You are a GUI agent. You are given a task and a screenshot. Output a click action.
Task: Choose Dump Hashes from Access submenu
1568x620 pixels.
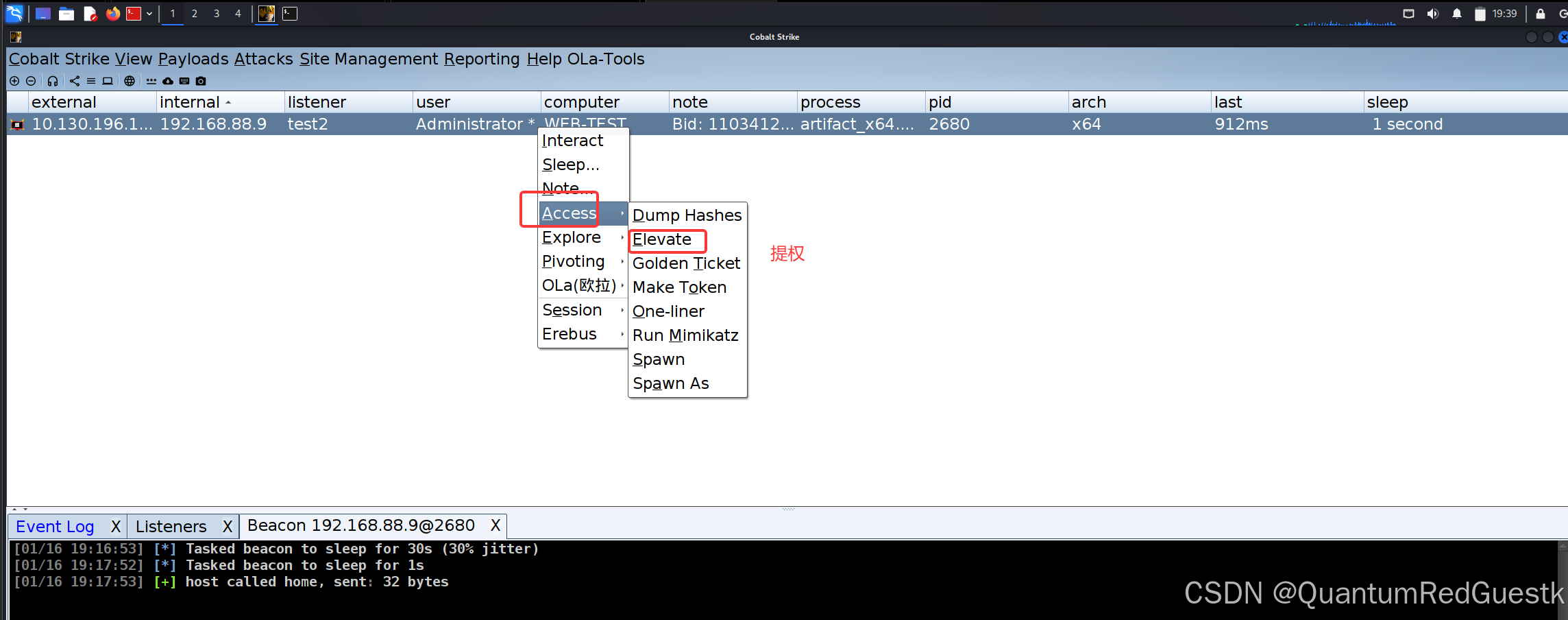point(687,215)
